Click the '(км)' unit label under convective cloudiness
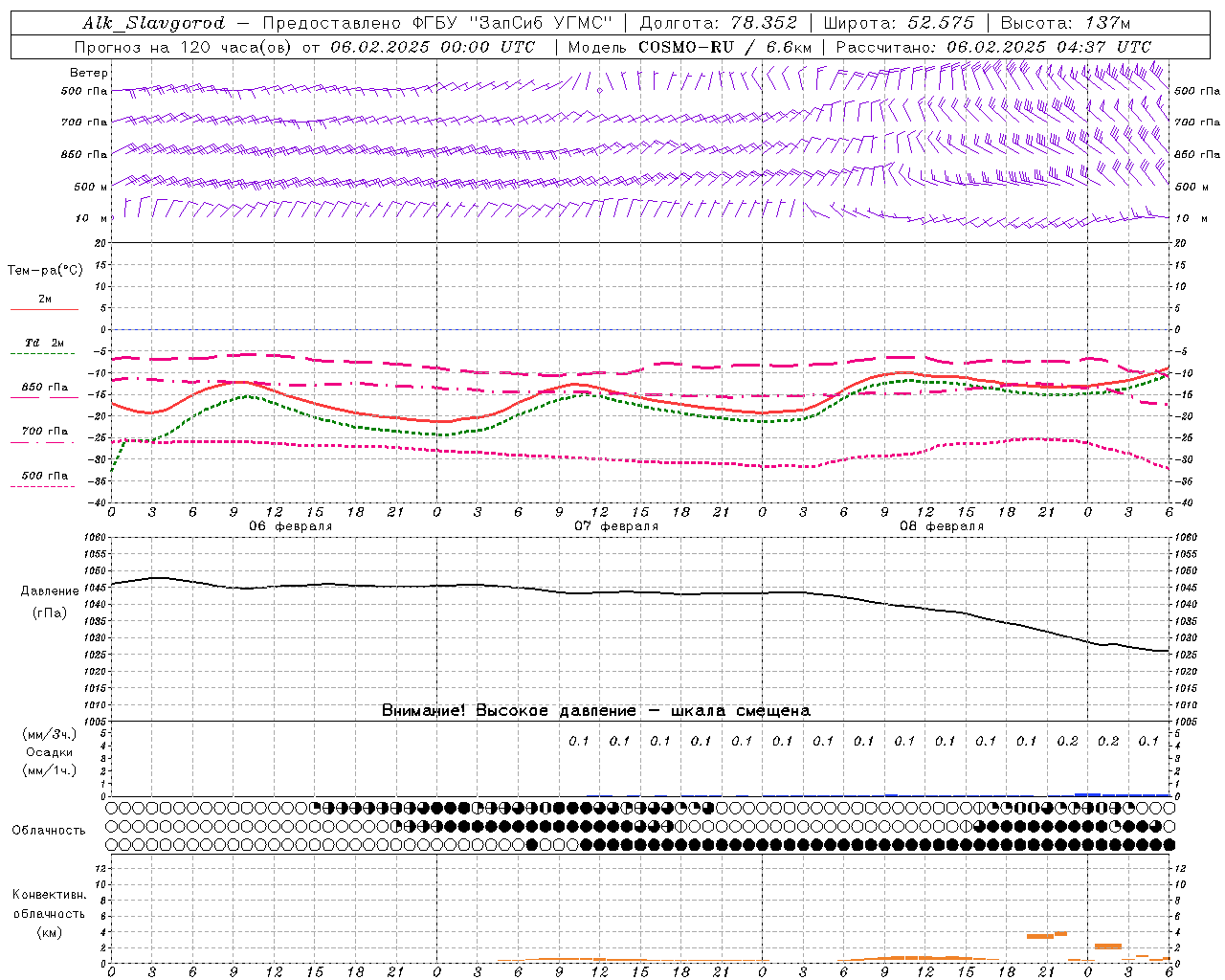Viewport: 1225px width, 980px height. (49, 933)
